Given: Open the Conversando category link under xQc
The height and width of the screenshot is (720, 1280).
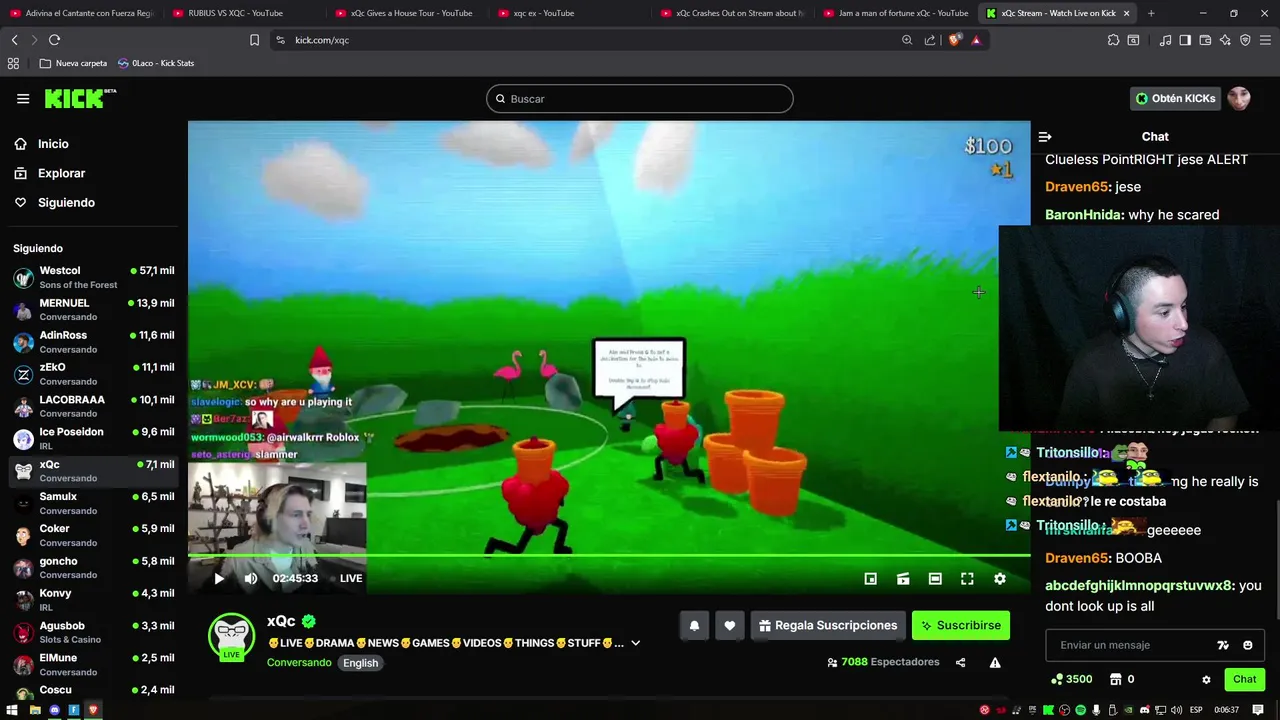Looking at the screenshot, I should click(299, 663).
